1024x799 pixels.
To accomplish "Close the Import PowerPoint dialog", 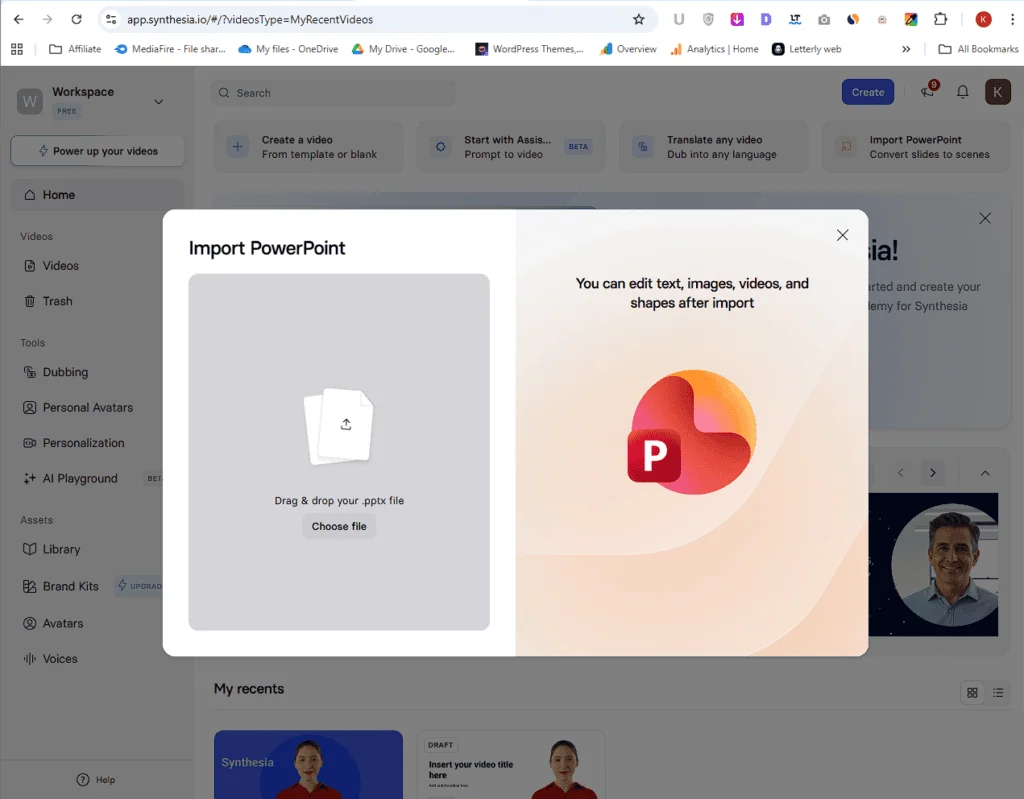I will pyautogui.click(x=842, y=235).
